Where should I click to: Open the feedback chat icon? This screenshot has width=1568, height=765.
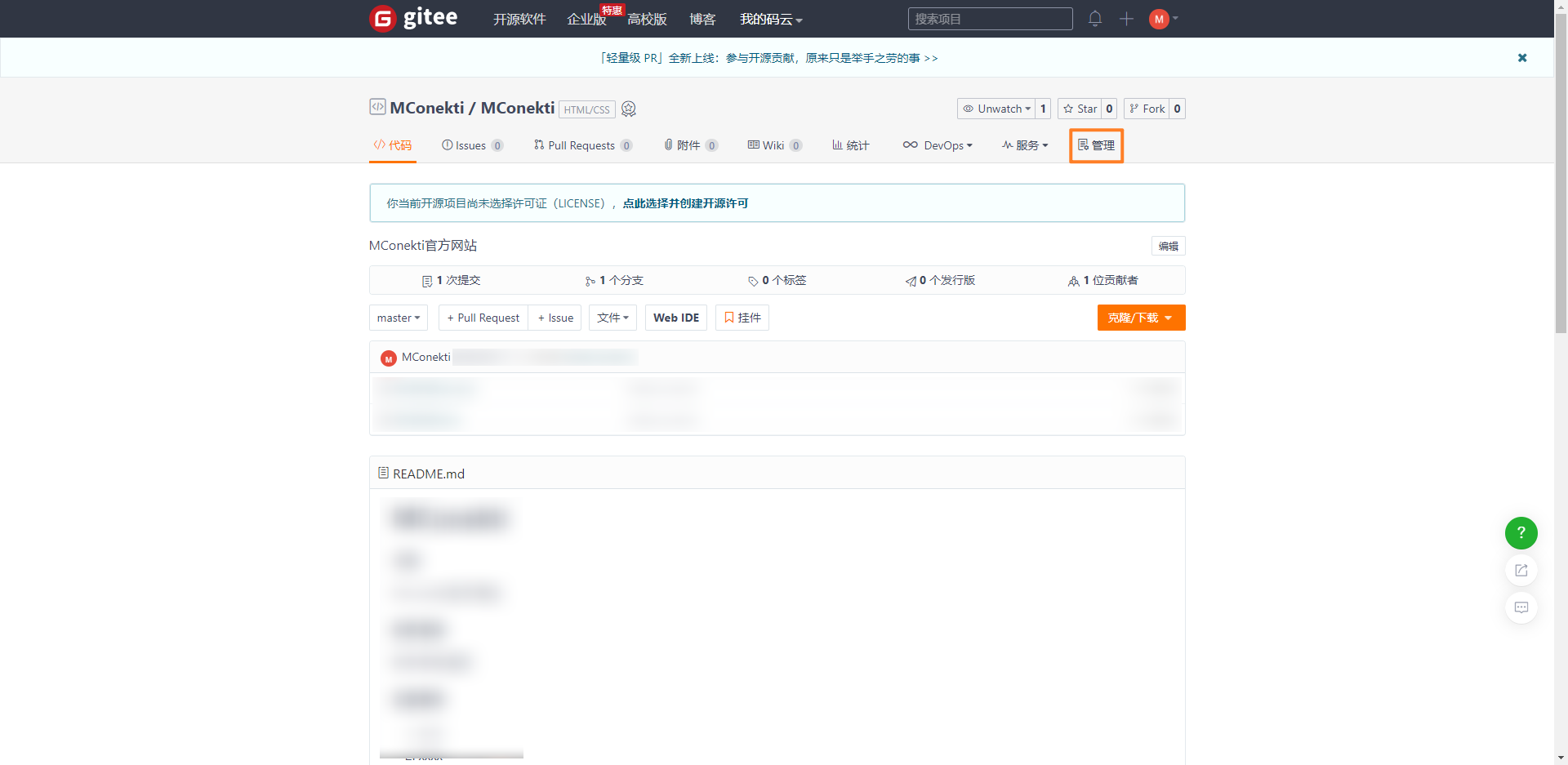pyautogui.click(x=1521, y=607)
